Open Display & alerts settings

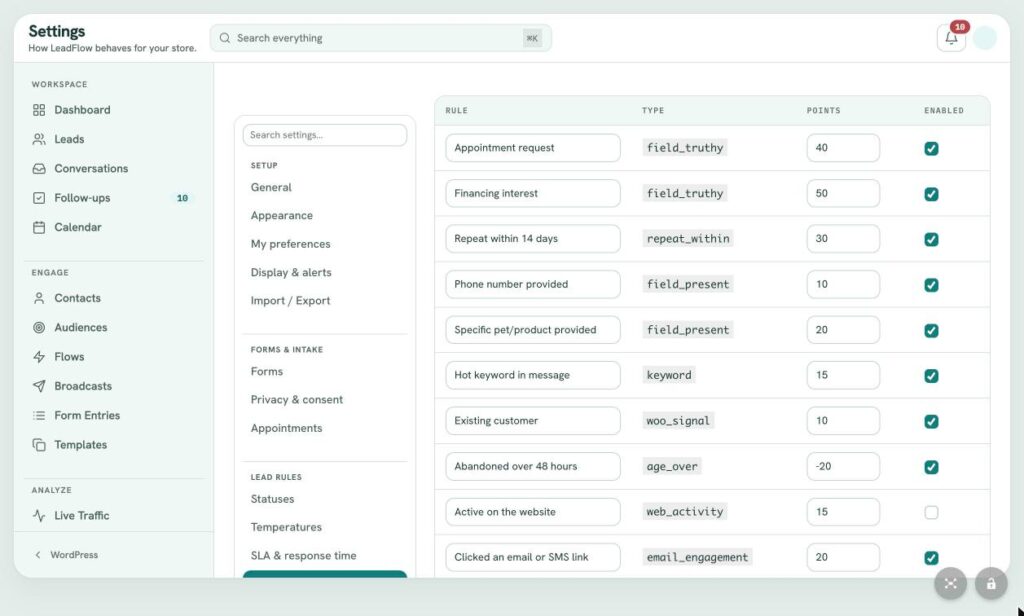(x=291, y=272)
